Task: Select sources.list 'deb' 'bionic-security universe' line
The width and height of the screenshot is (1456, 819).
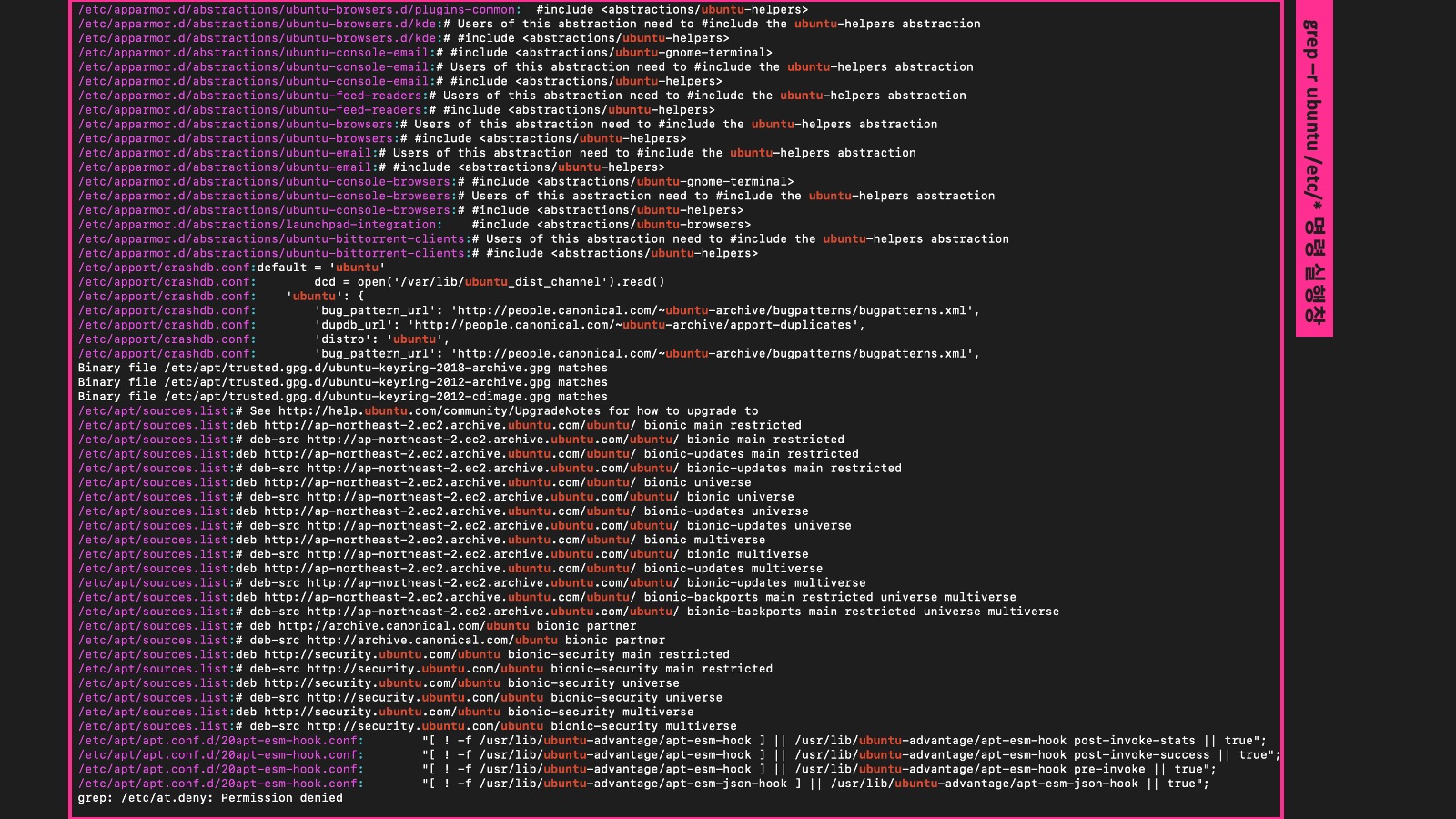Action: coord(379,683)
